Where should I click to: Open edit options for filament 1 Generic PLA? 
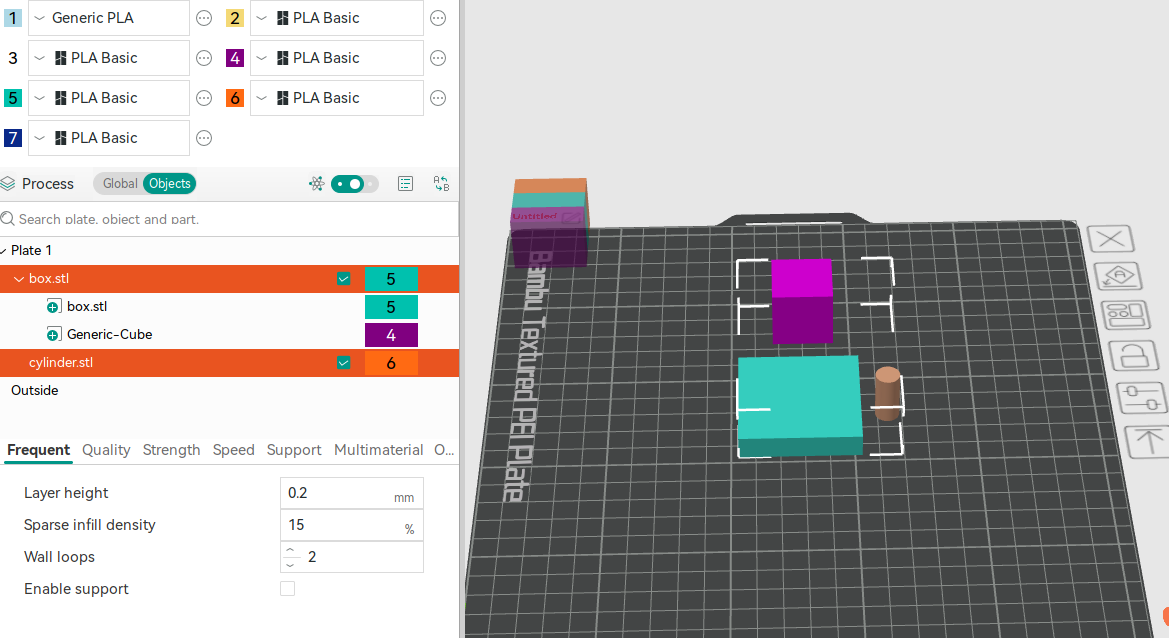tap(204, 18)
